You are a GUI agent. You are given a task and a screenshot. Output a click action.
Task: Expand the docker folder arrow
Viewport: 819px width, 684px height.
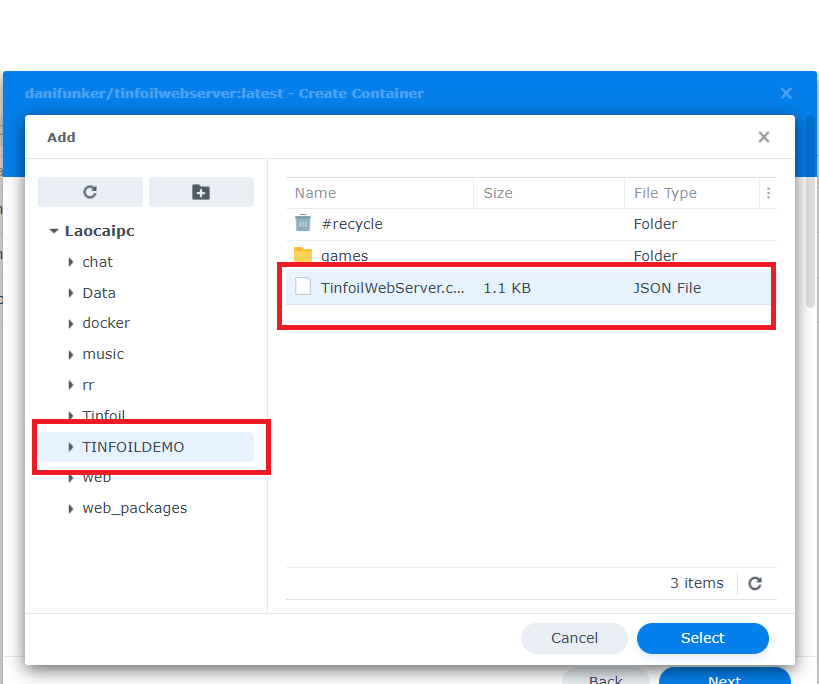coord(71,324)
